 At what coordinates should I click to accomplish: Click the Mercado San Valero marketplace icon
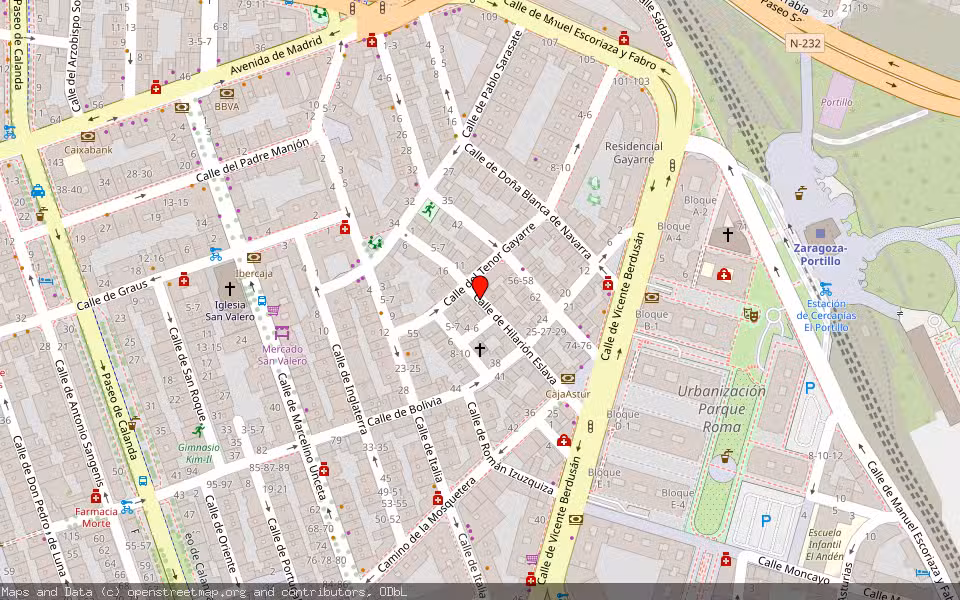point(282,332)
